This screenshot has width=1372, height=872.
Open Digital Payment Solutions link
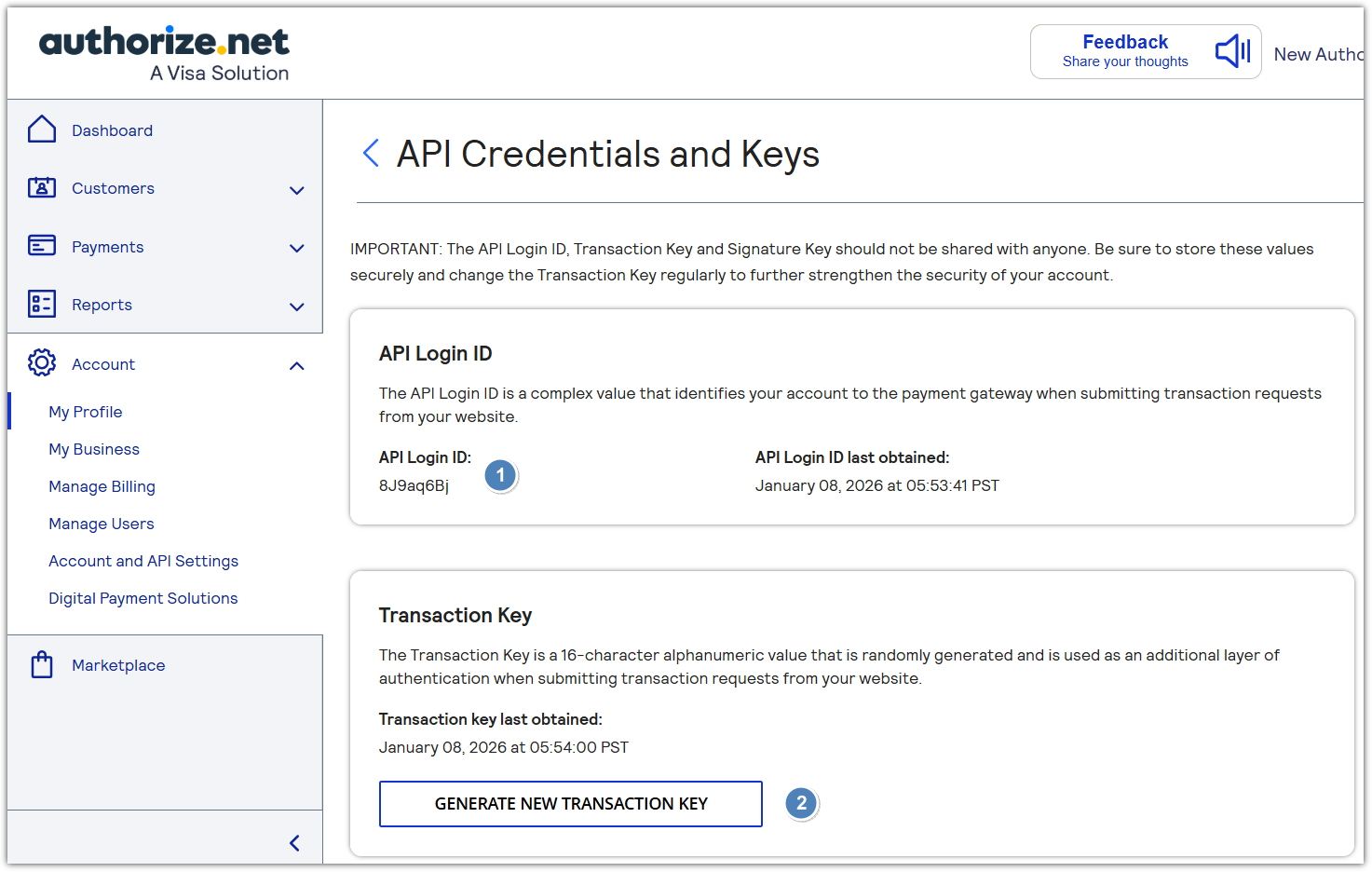click(143, 598)
